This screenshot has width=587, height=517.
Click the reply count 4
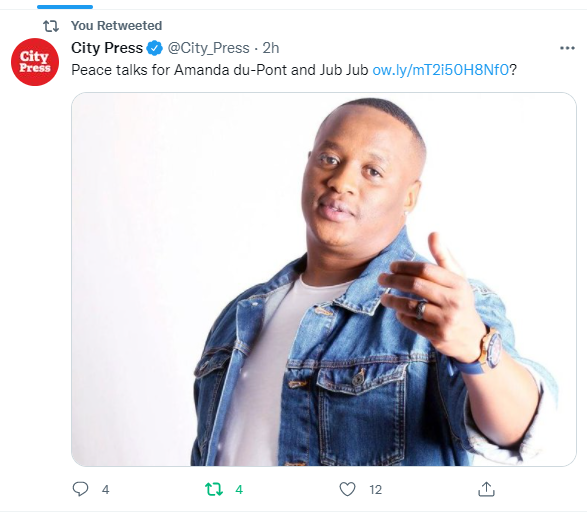(106, 489)
